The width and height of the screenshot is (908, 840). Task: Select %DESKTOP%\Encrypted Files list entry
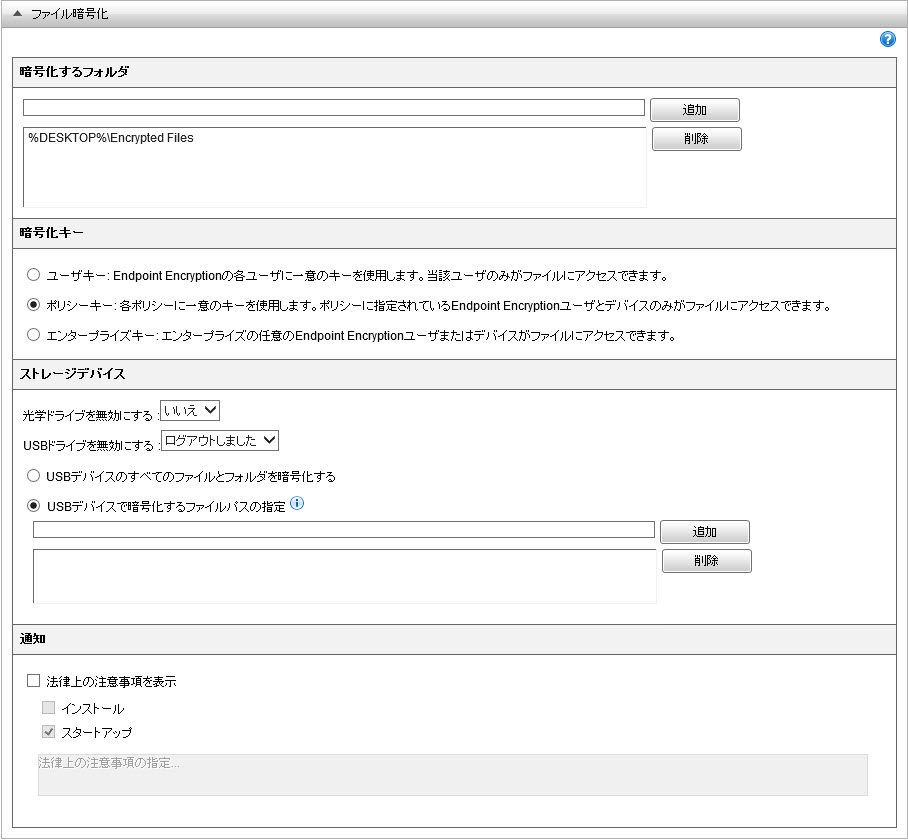tap(111, 138)
